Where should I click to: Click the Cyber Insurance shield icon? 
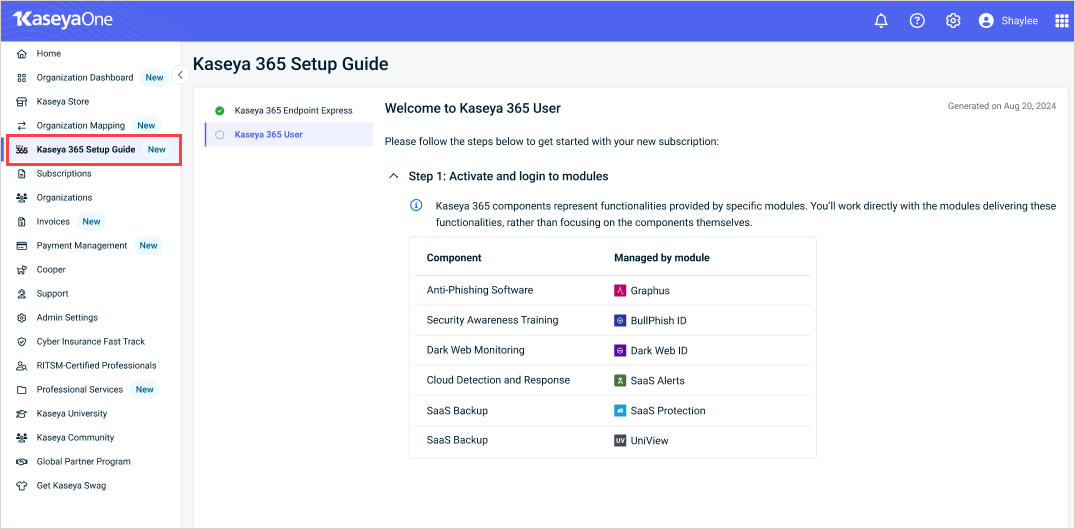click(22, 341)
